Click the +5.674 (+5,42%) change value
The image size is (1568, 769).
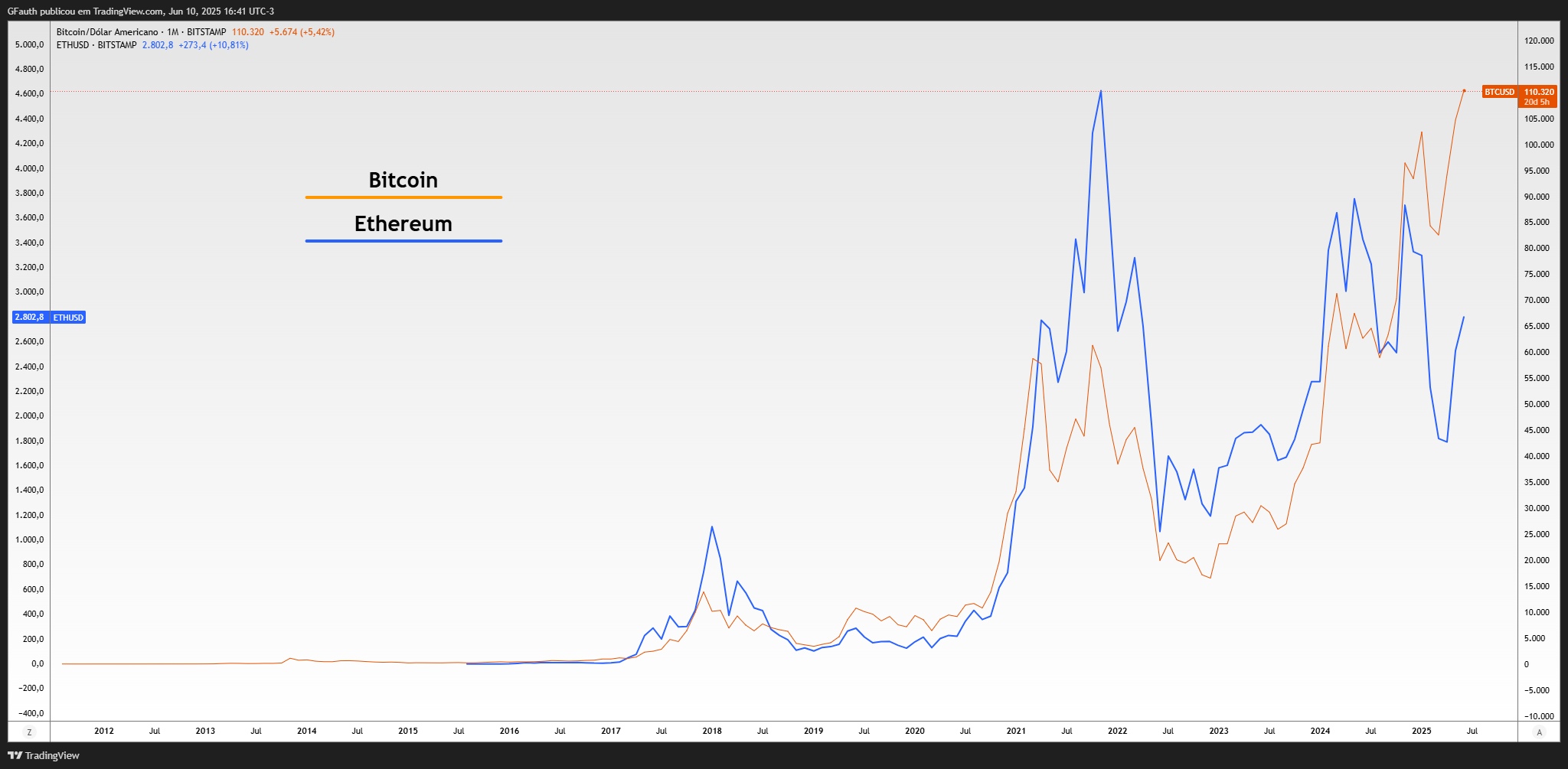point(302,32)
